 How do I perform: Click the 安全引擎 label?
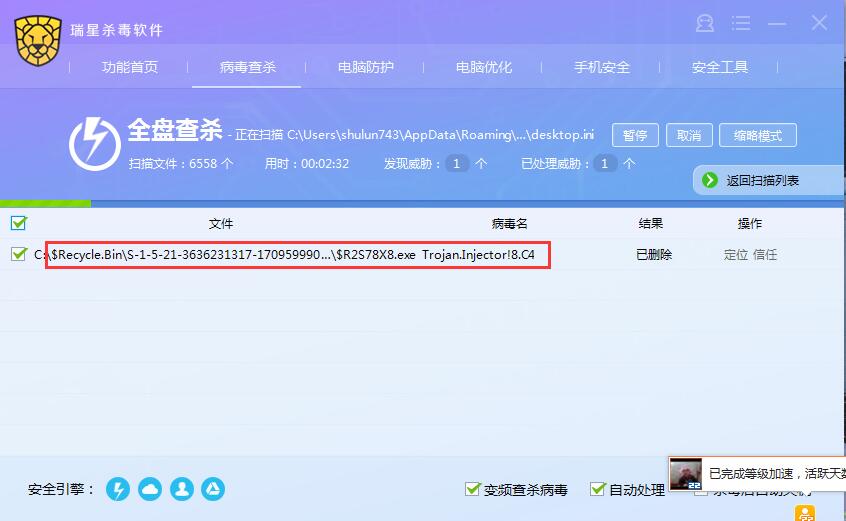click(61, 489)
